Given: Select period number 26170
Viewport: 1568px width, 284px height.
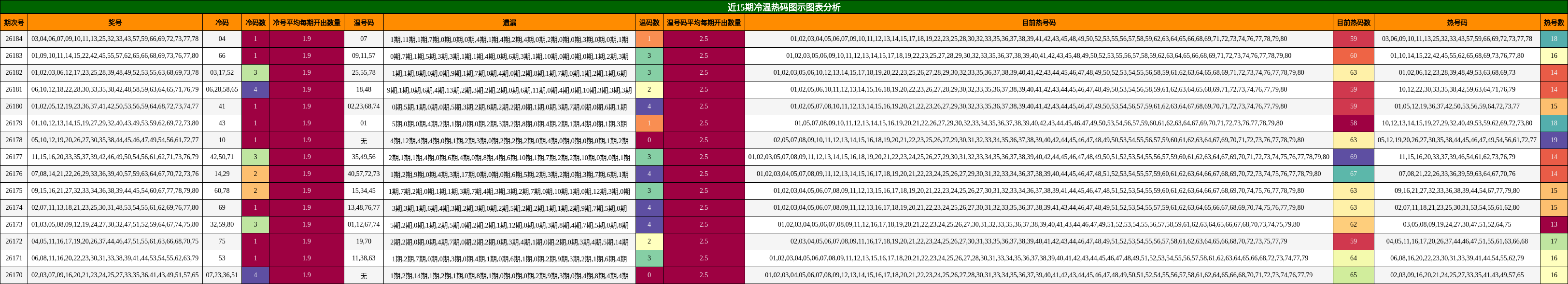Looking at the screenshot, I should click(x=14, y=275).
